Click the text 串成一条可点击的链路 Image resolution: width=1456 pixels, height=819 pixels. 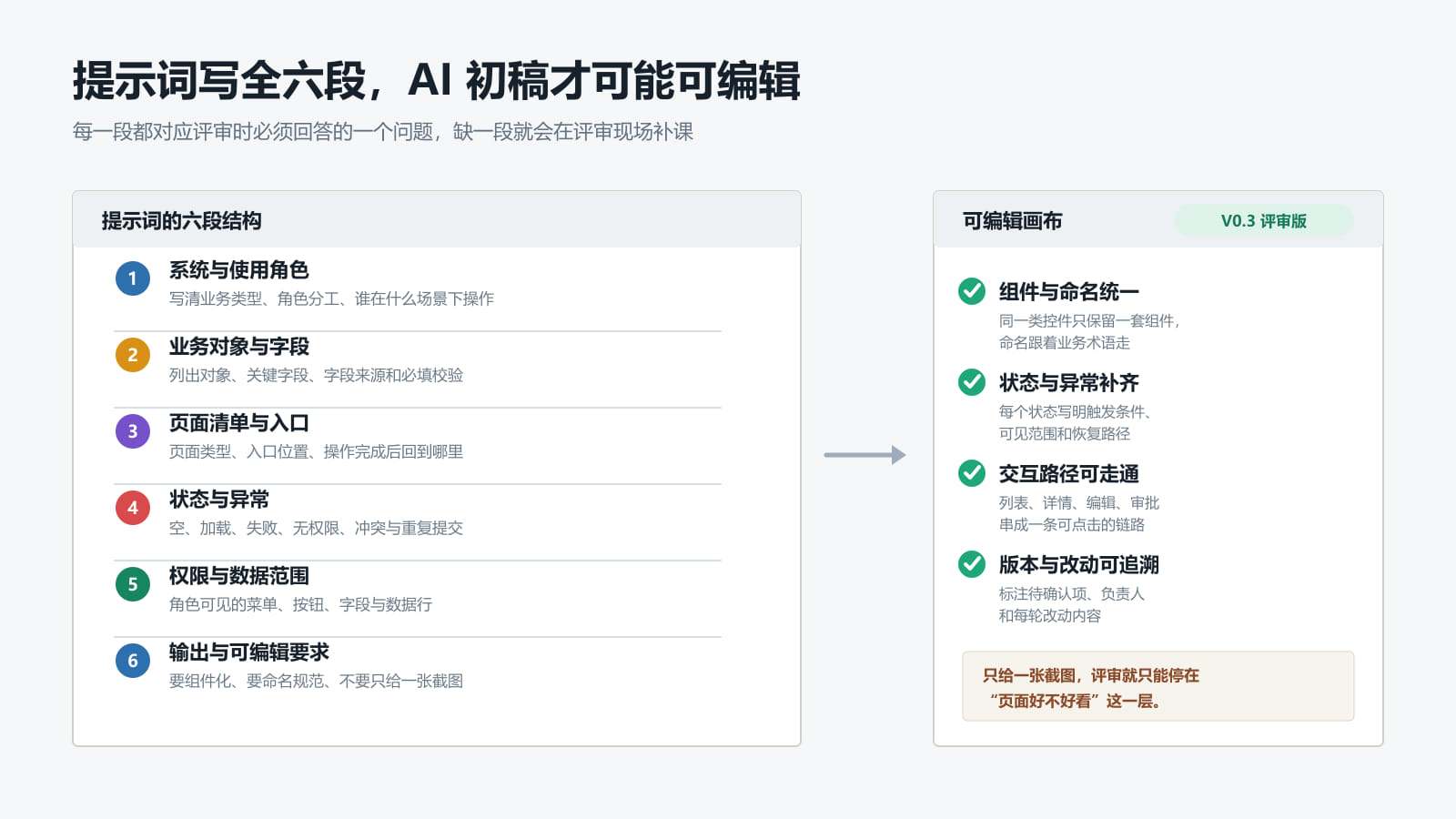click(x=1072, y=524)
